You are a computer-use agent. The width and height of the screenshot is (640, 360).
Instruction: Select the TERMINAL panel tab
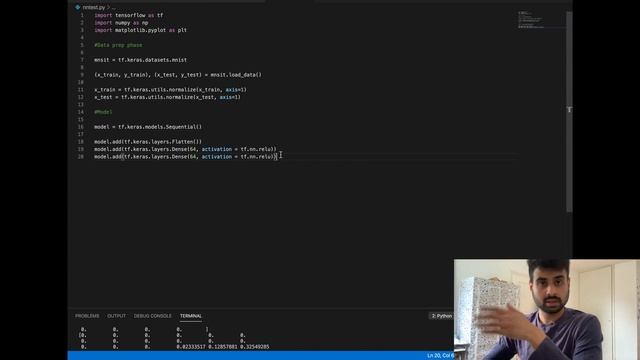[191, 316]
